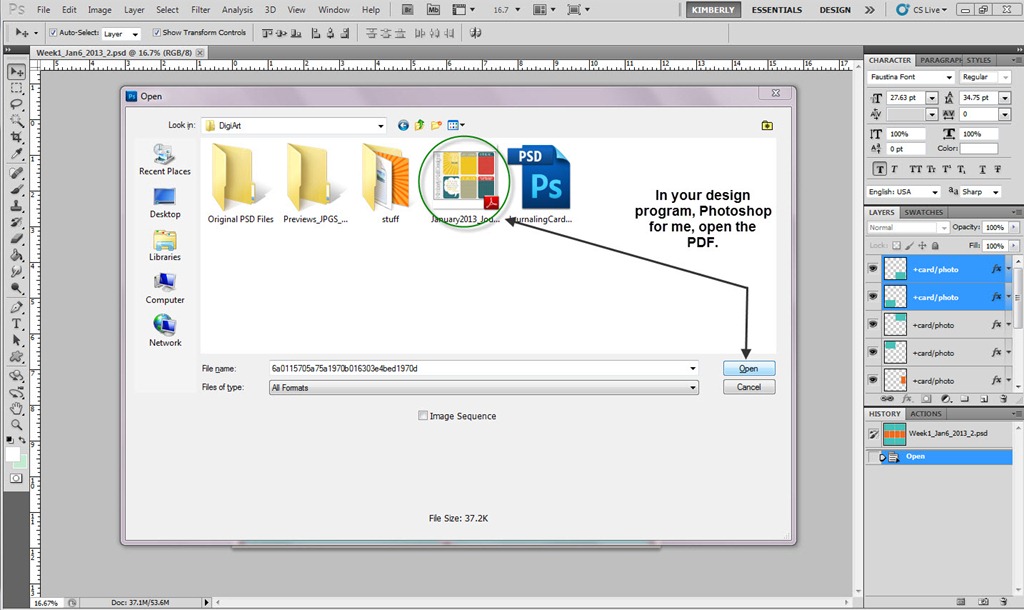Click the Open button in the dialog
Screen dimensions: 1024x610
click(748, 368)
